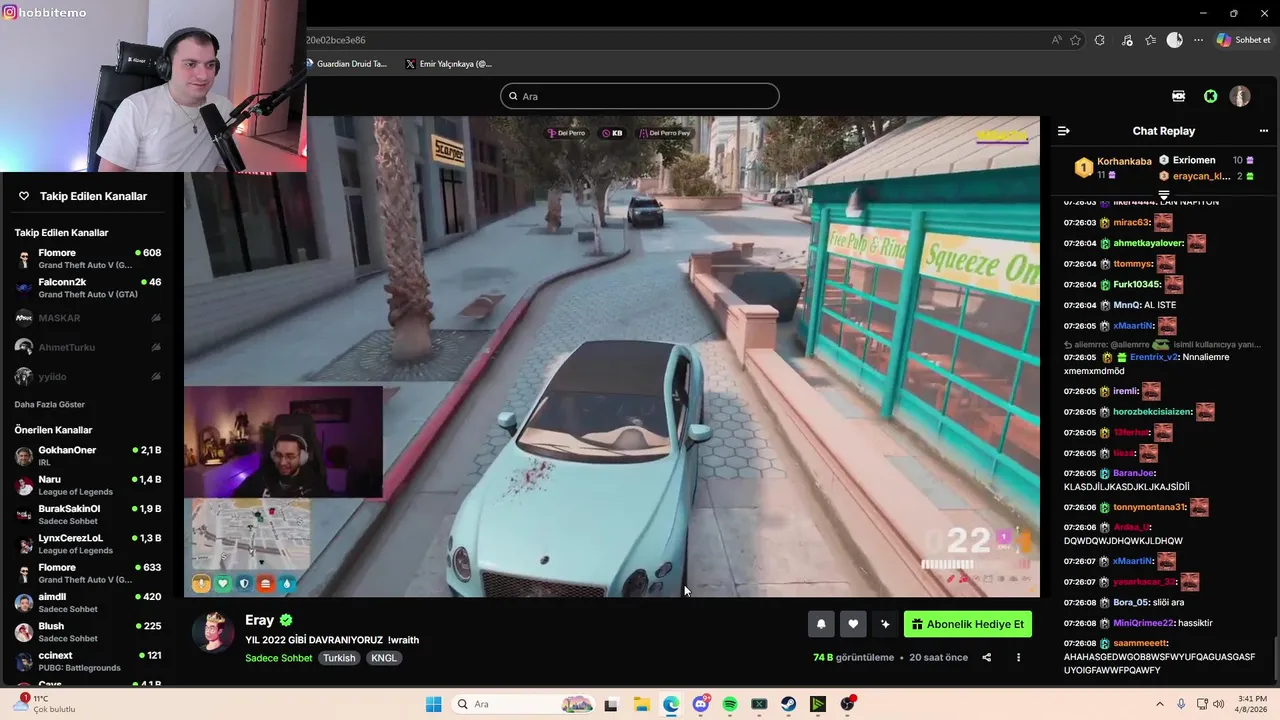Screen dimensions: 1280x720
Task: Select the KNGL tag
Action: pyautogui.click(x=384, y=658)
